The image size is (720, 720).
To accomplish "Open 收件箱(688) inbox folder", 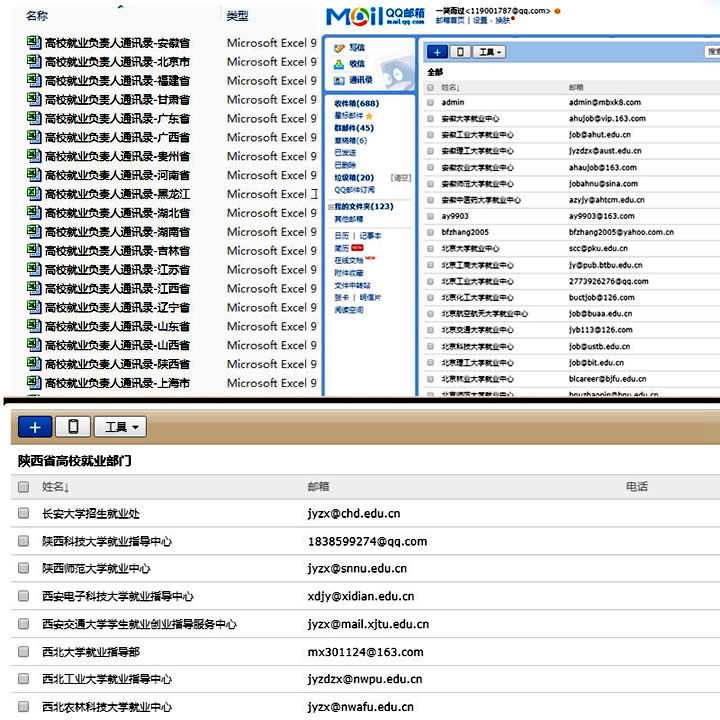I will (x=356, y=103).
